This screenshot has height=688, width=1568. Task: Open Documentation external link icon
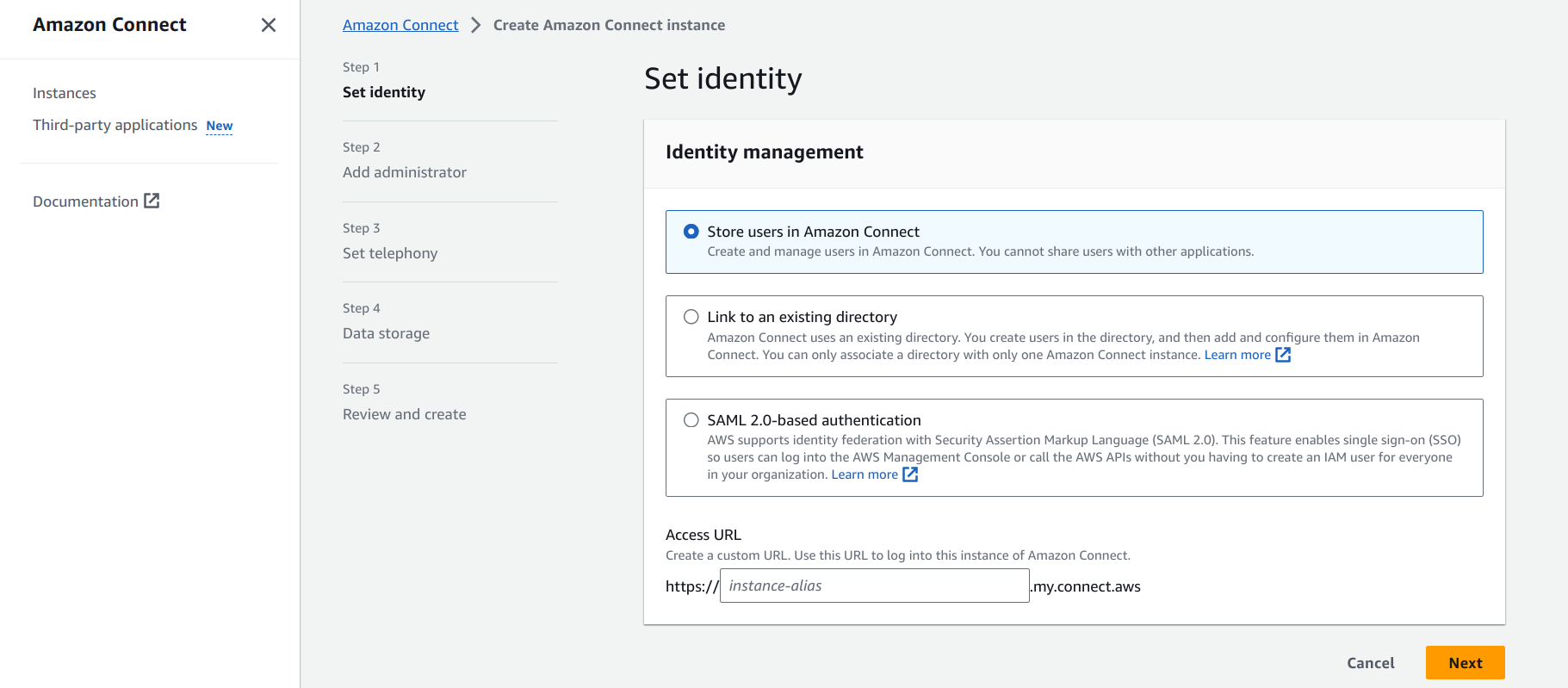coord(152,201)
